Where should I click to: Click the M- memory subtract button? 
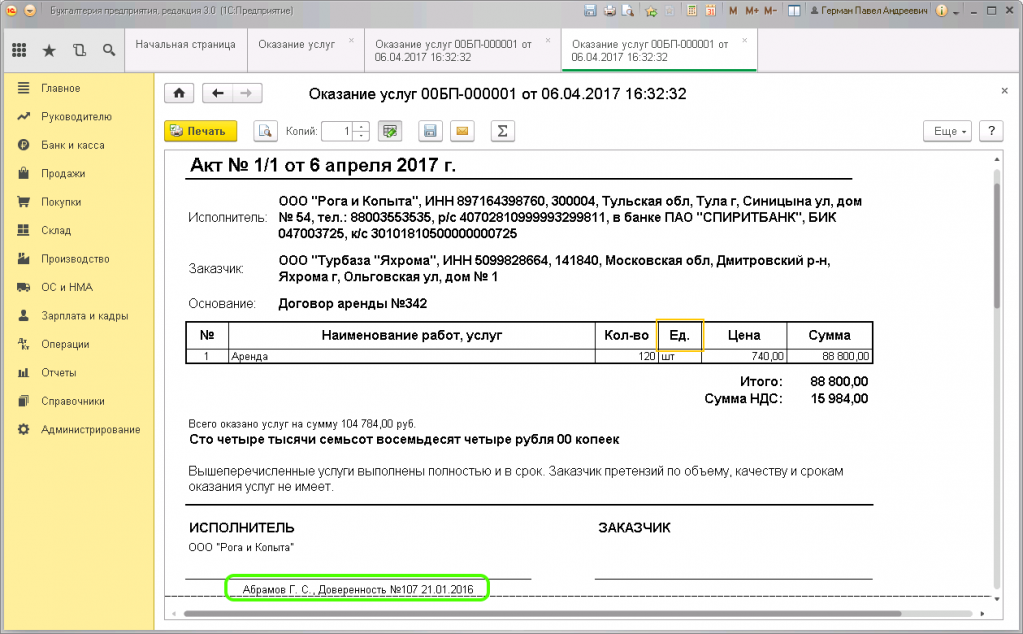point(771,10)
